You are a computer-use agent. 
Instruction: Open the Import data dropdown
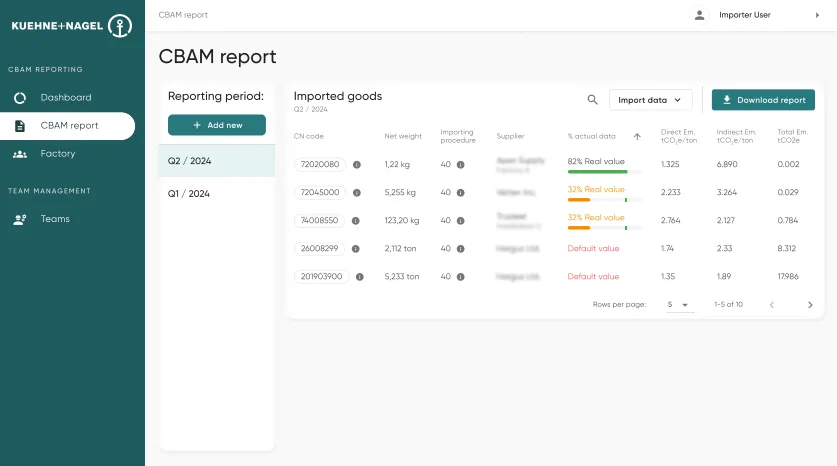(650, 100)
